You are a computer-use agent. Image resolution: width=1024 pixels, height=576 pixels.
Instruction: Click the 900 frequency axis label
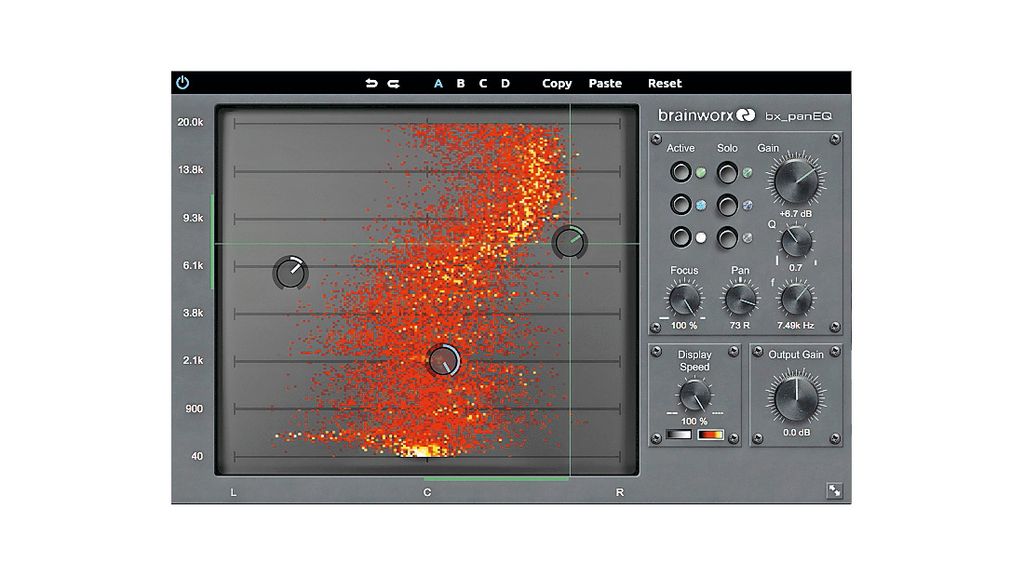coord(194,409)
